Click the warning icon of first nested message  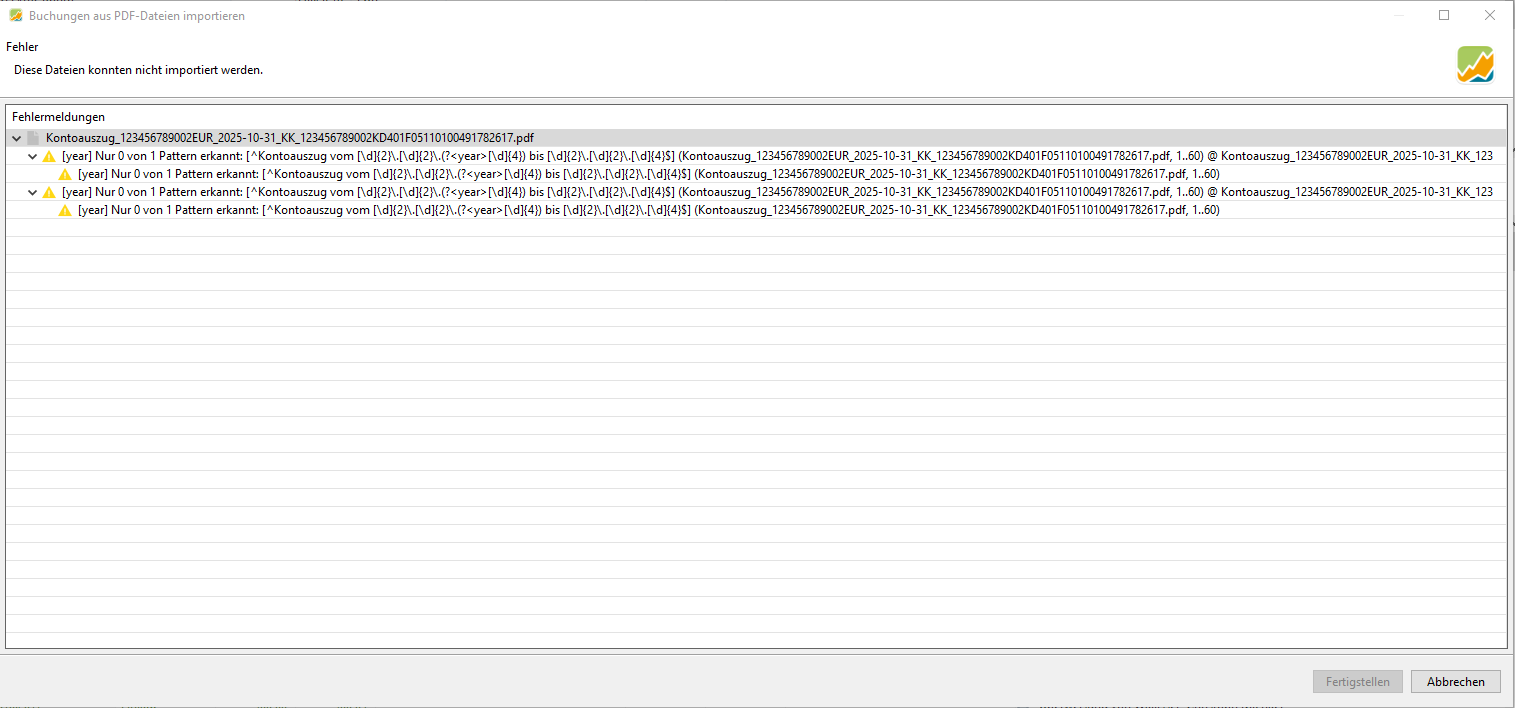pyautogui.click(x=65, y=174)
